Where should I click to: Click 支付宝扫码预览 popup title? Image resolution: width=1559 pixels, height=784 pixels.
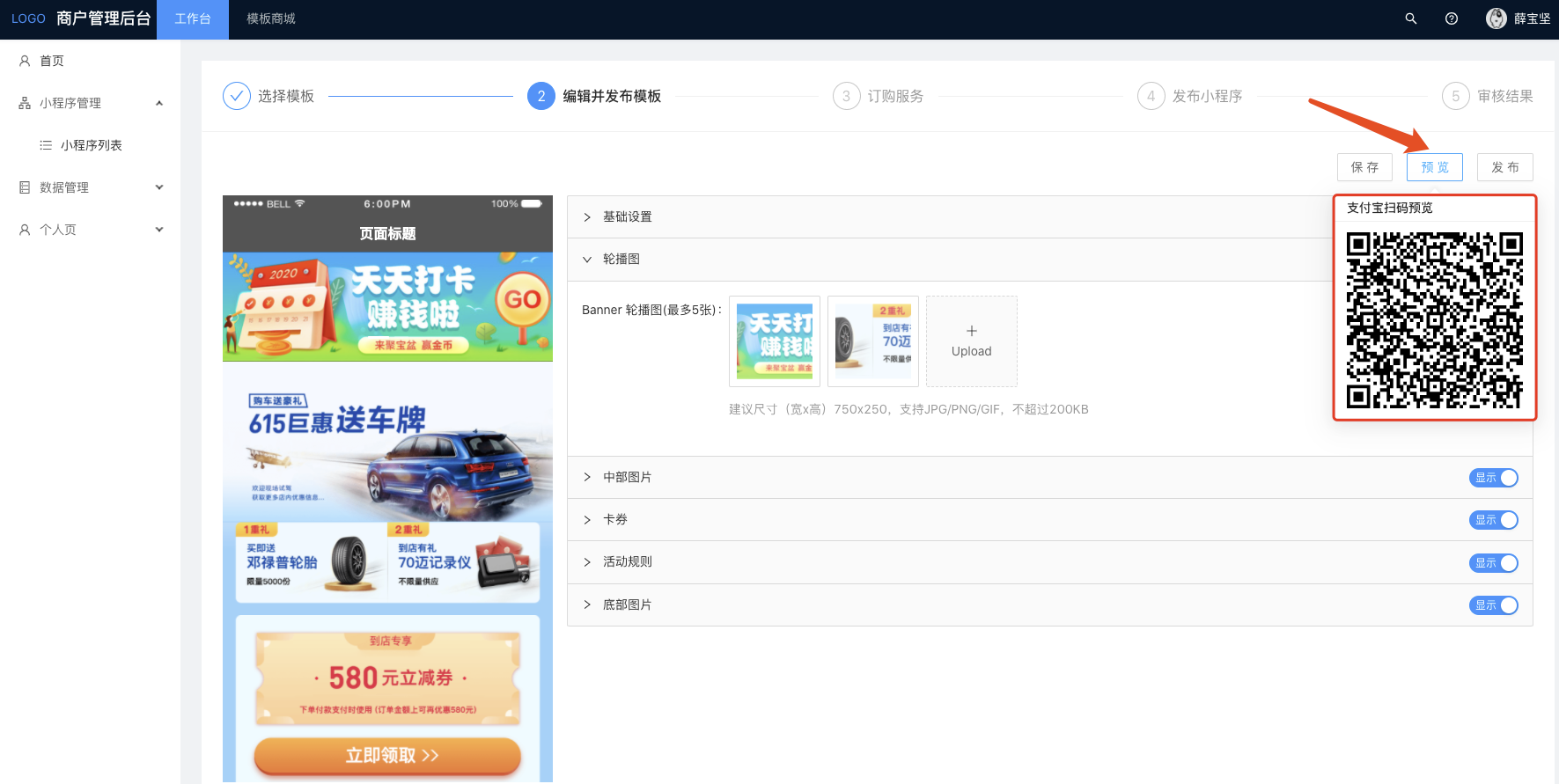coord(1390,208)
